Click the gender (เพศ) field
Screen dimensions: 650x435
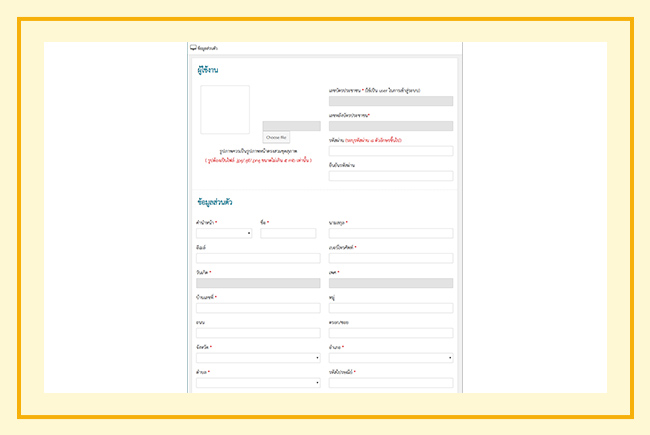coord(390,283)
